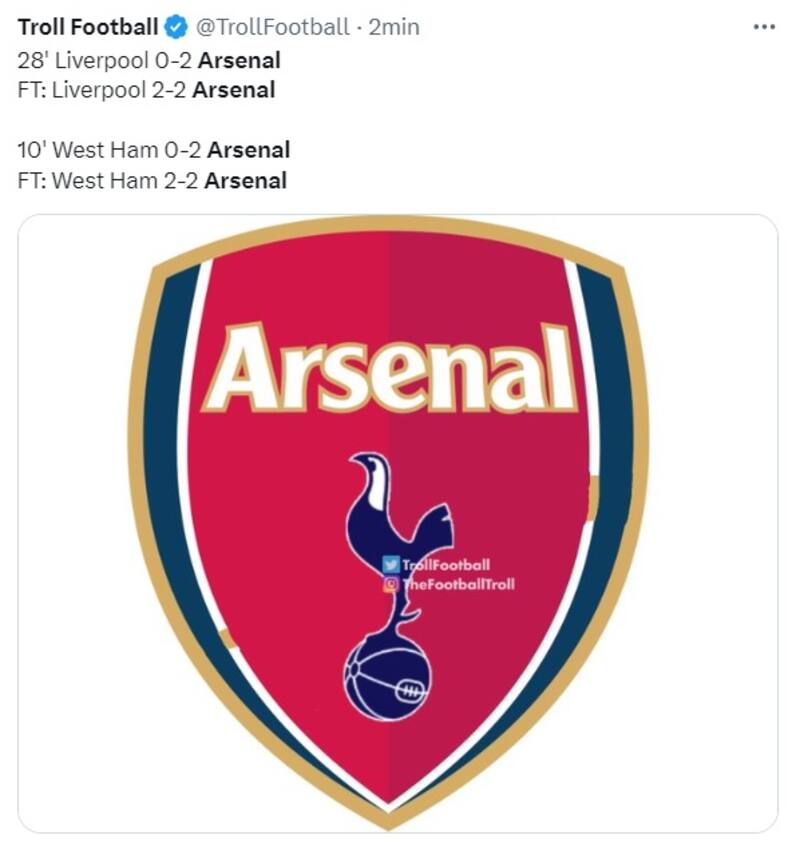Click the TheFootballTroll watermark text

coord(458,584)
